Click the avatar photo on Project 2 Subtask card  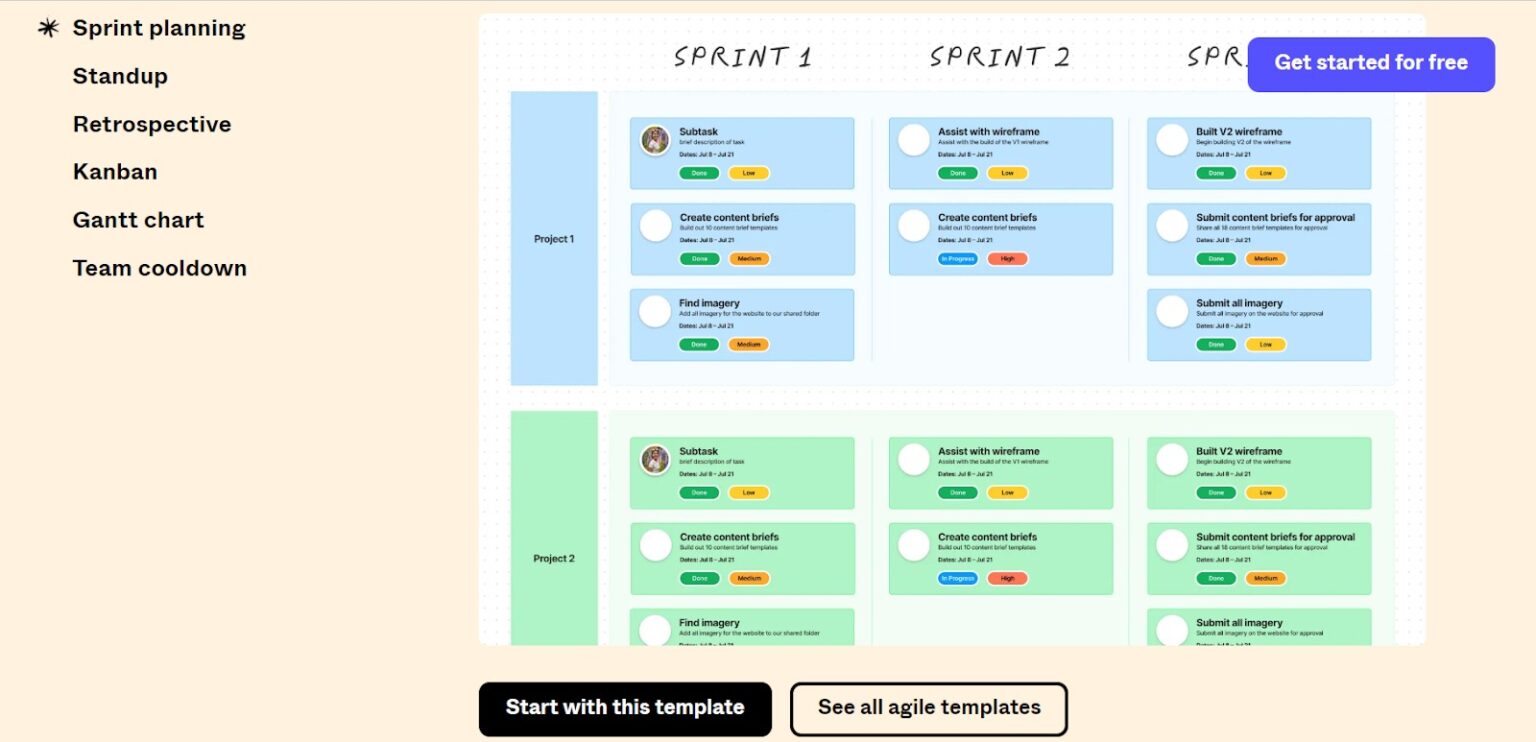(x=654, y=459)
